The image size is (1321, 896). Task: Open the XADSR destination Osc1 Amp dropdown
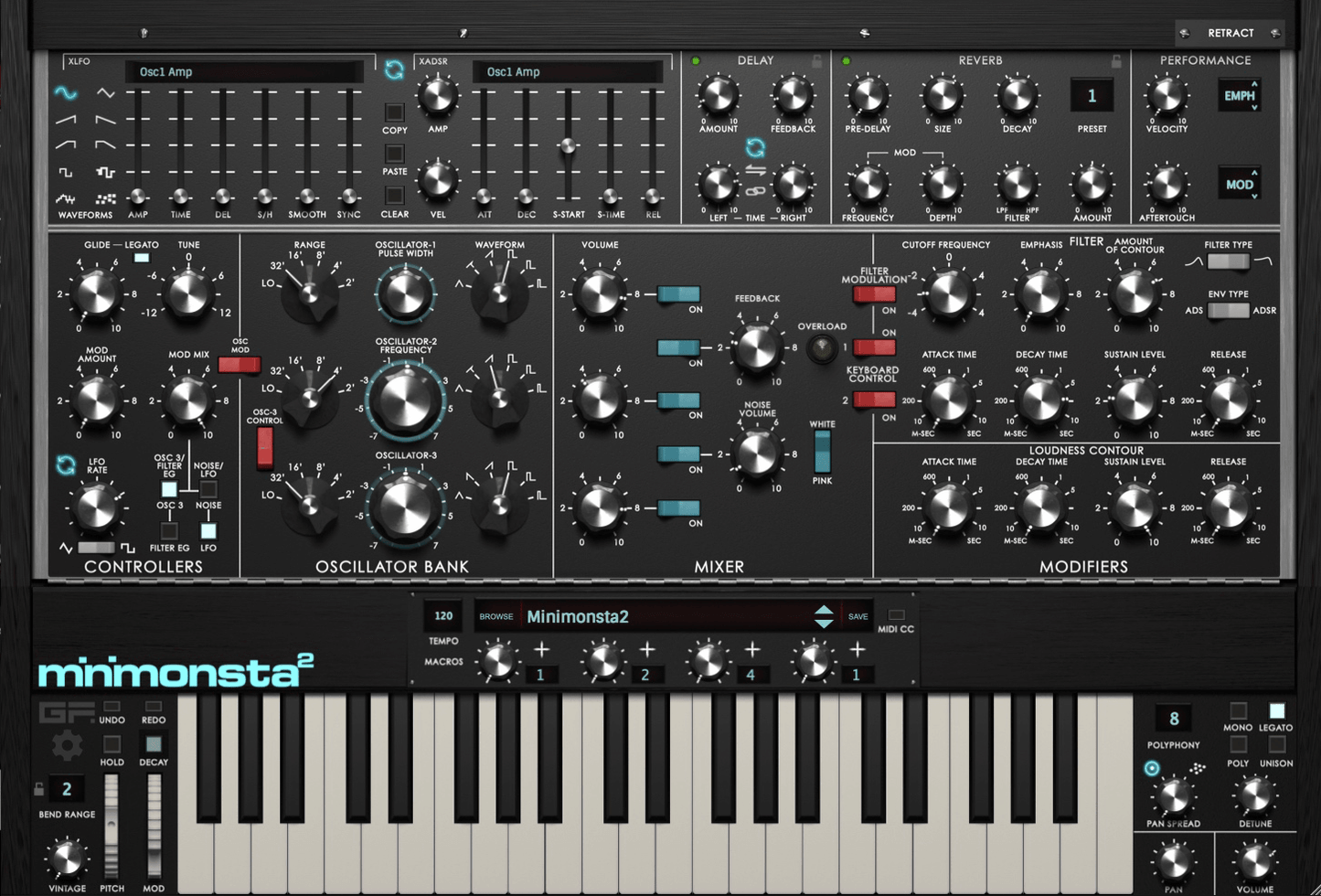pyautogui.click(x=568, y=71)
